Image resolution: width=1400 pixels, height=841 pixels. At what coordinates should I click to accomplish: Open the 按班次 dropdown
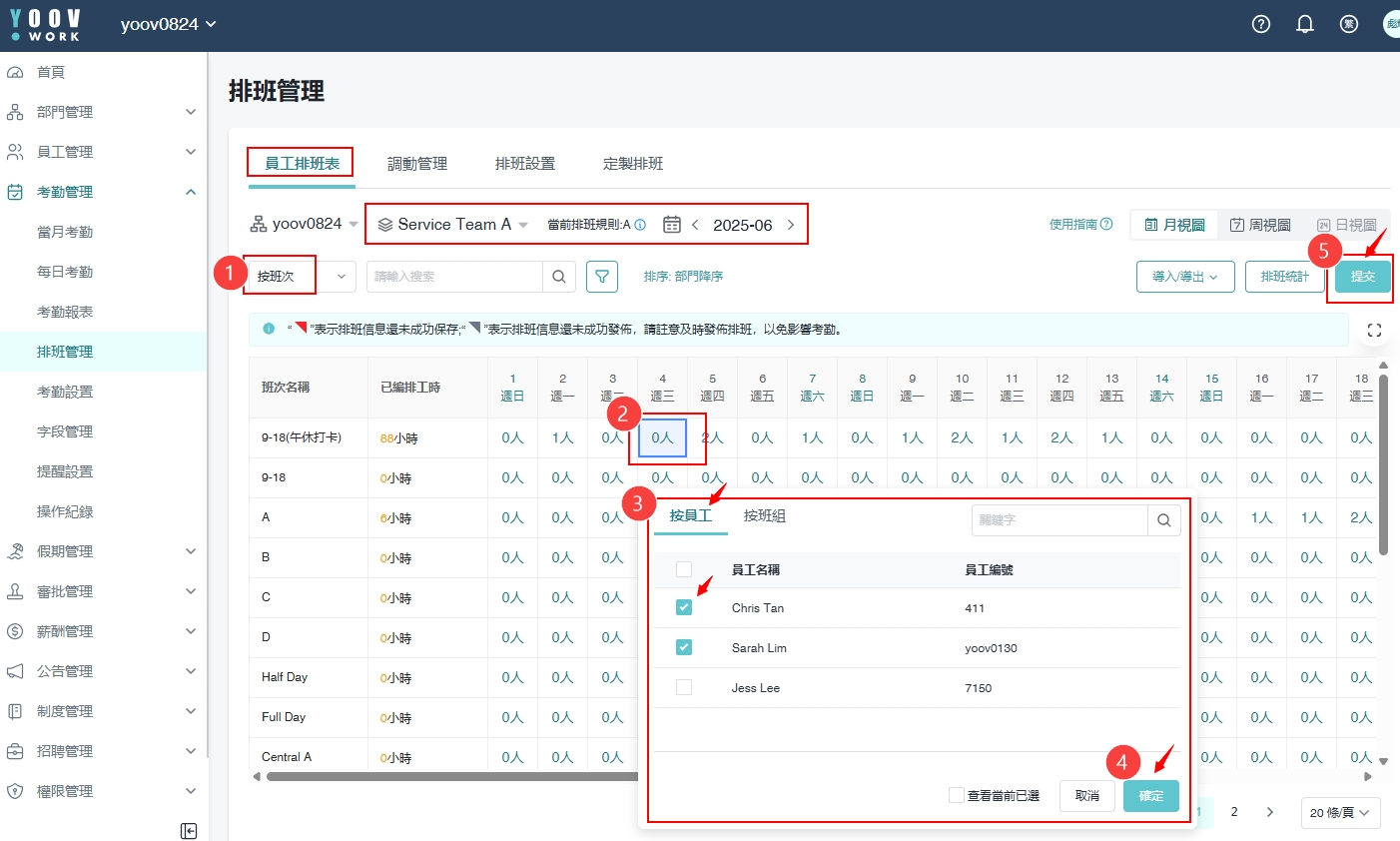point(300,277)
